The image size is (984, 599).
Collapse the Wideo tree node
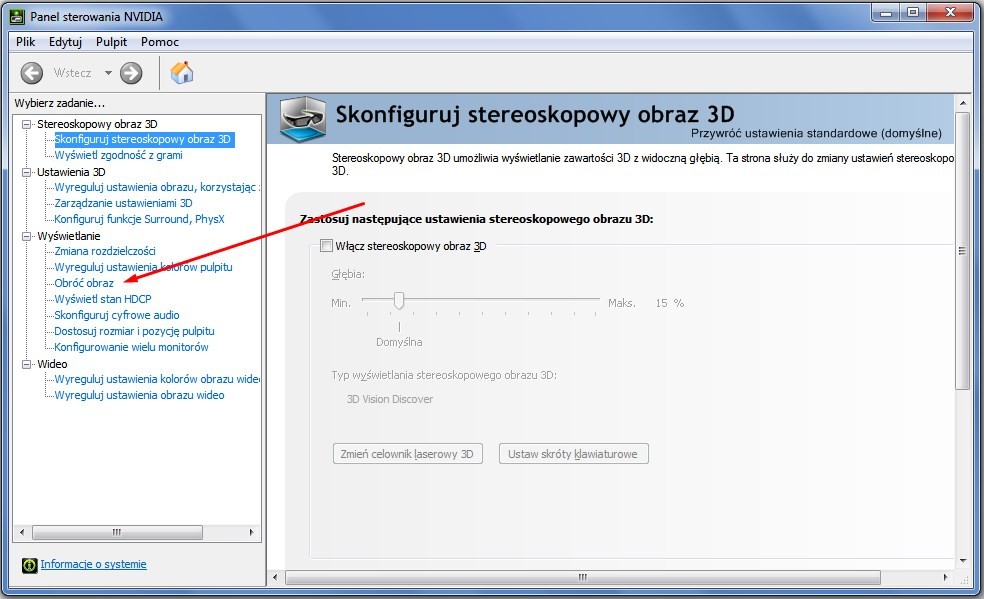[26, 364]
